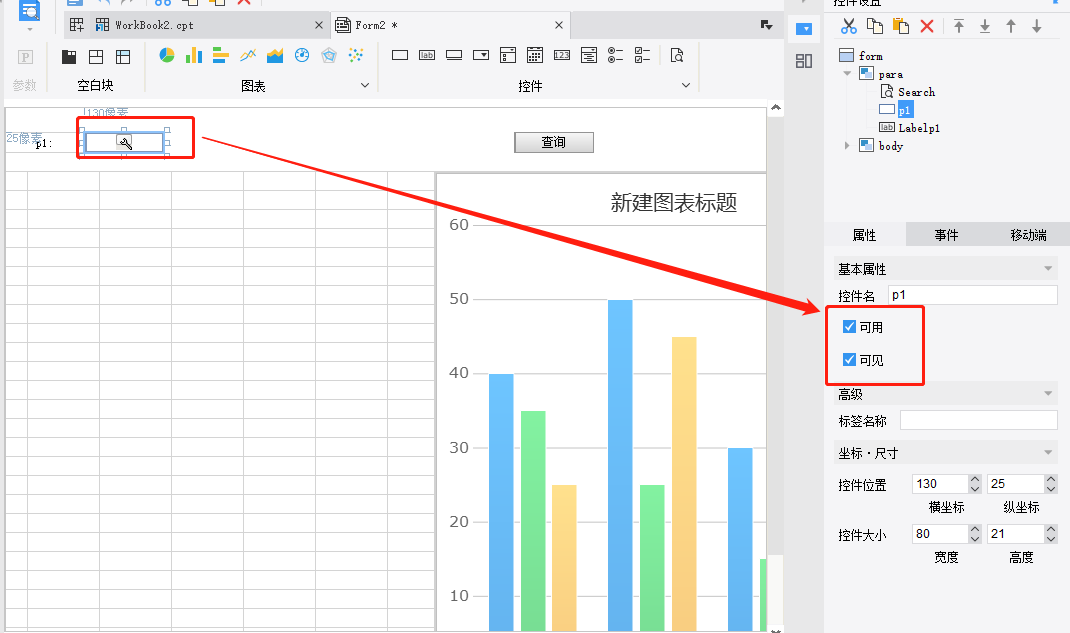Expand the body tree node
The height and width of the screenshot is (633, 1070).
847,146
